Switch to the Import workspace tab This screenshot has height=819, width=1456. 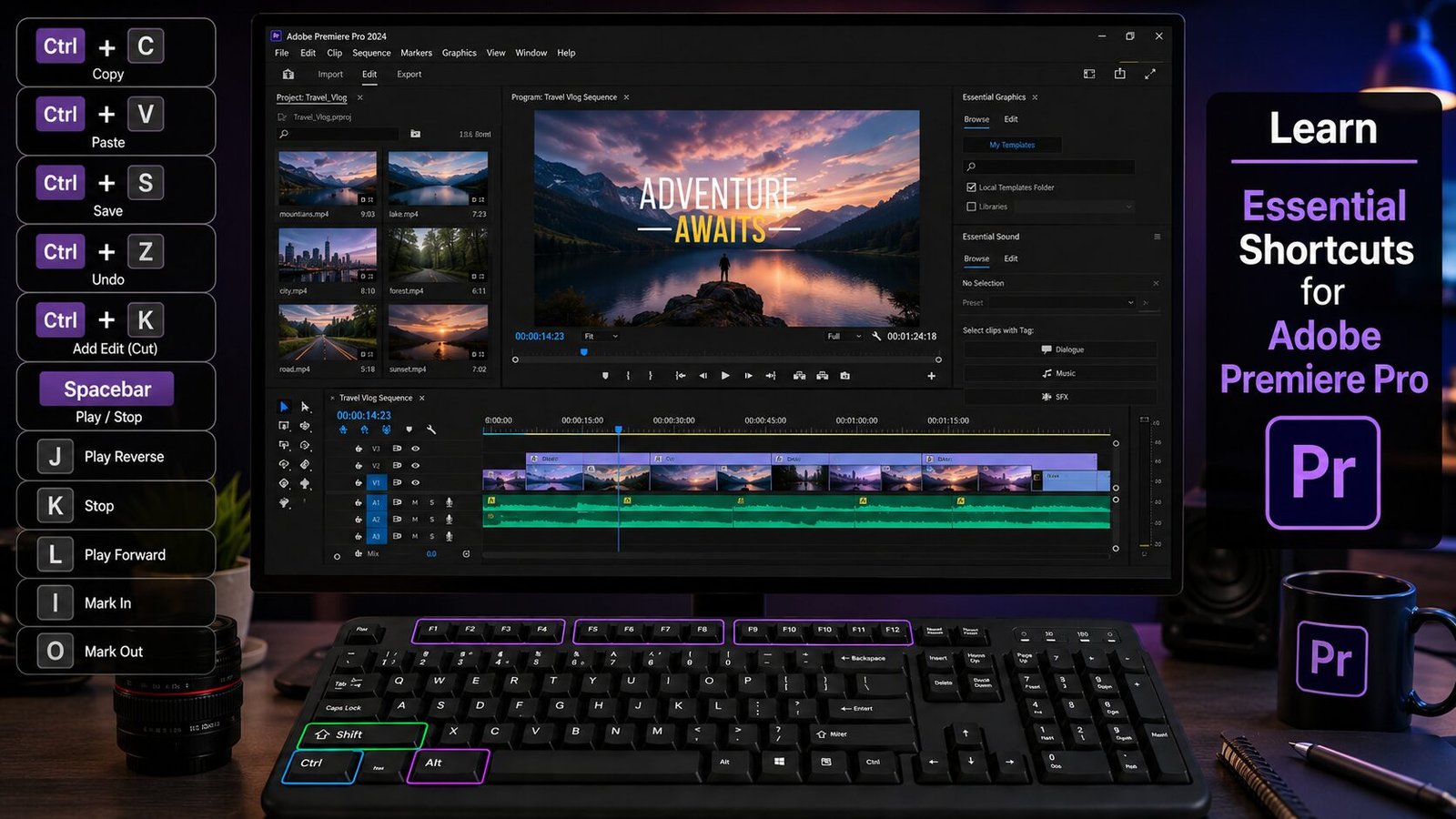point(330,75)
